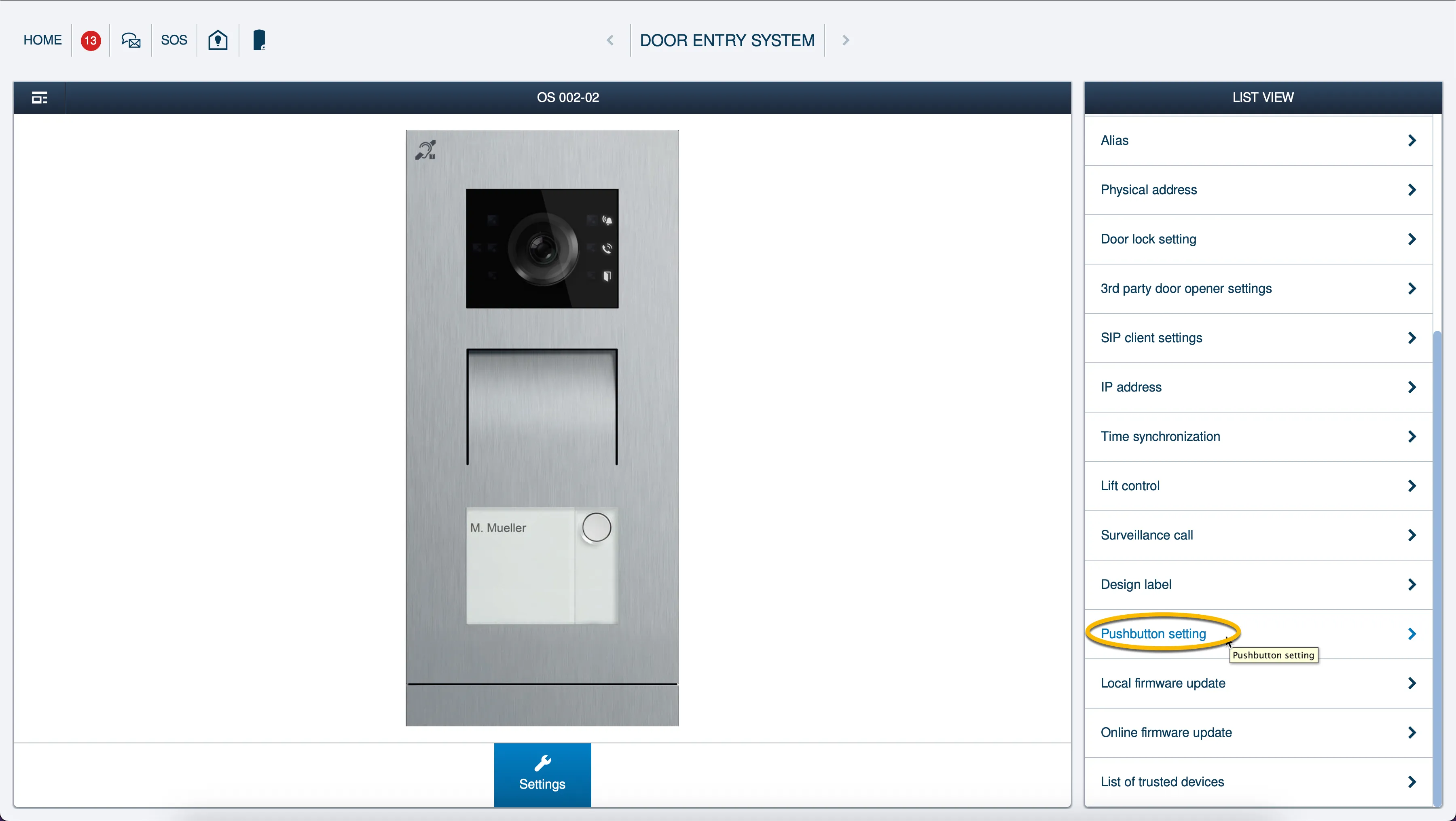The width and height of the screenshot is (1456, 821).
Task: Go to next page with right arrow
Action: [846, 40]
